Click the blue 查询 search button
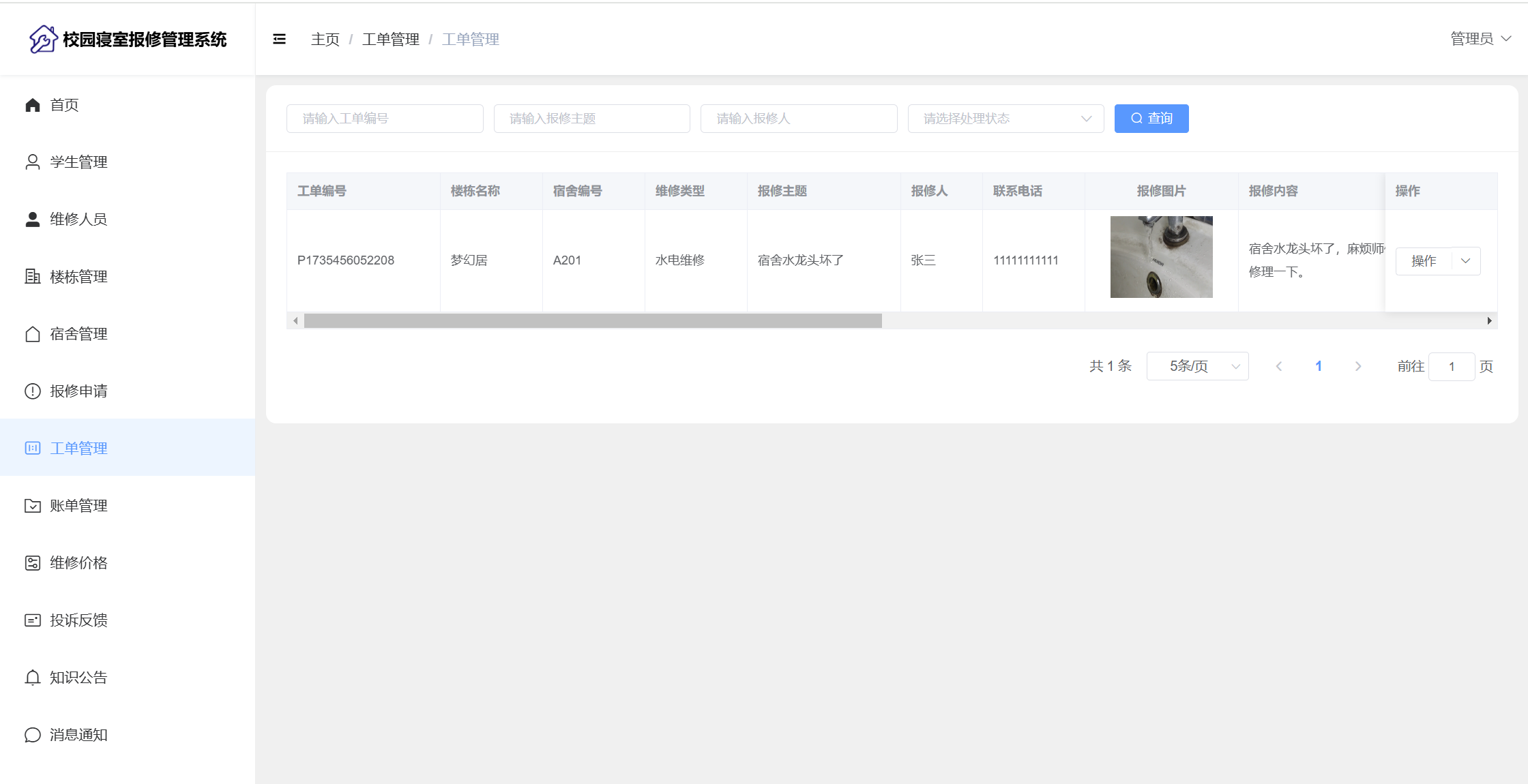The width and height of the screenshot is (1528, 784). pos(1151,119)
